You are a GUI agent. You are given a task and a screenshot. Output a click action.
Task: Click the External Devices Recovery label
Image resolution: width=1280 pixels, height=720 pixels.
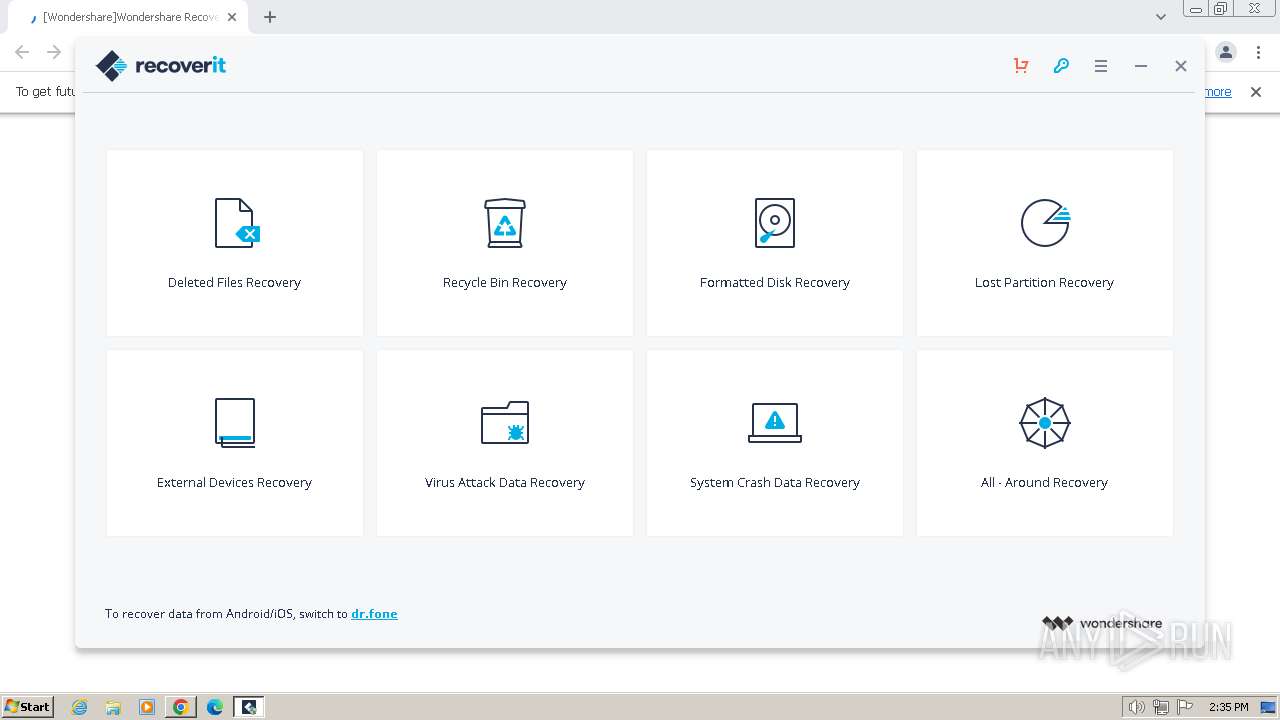234,483
